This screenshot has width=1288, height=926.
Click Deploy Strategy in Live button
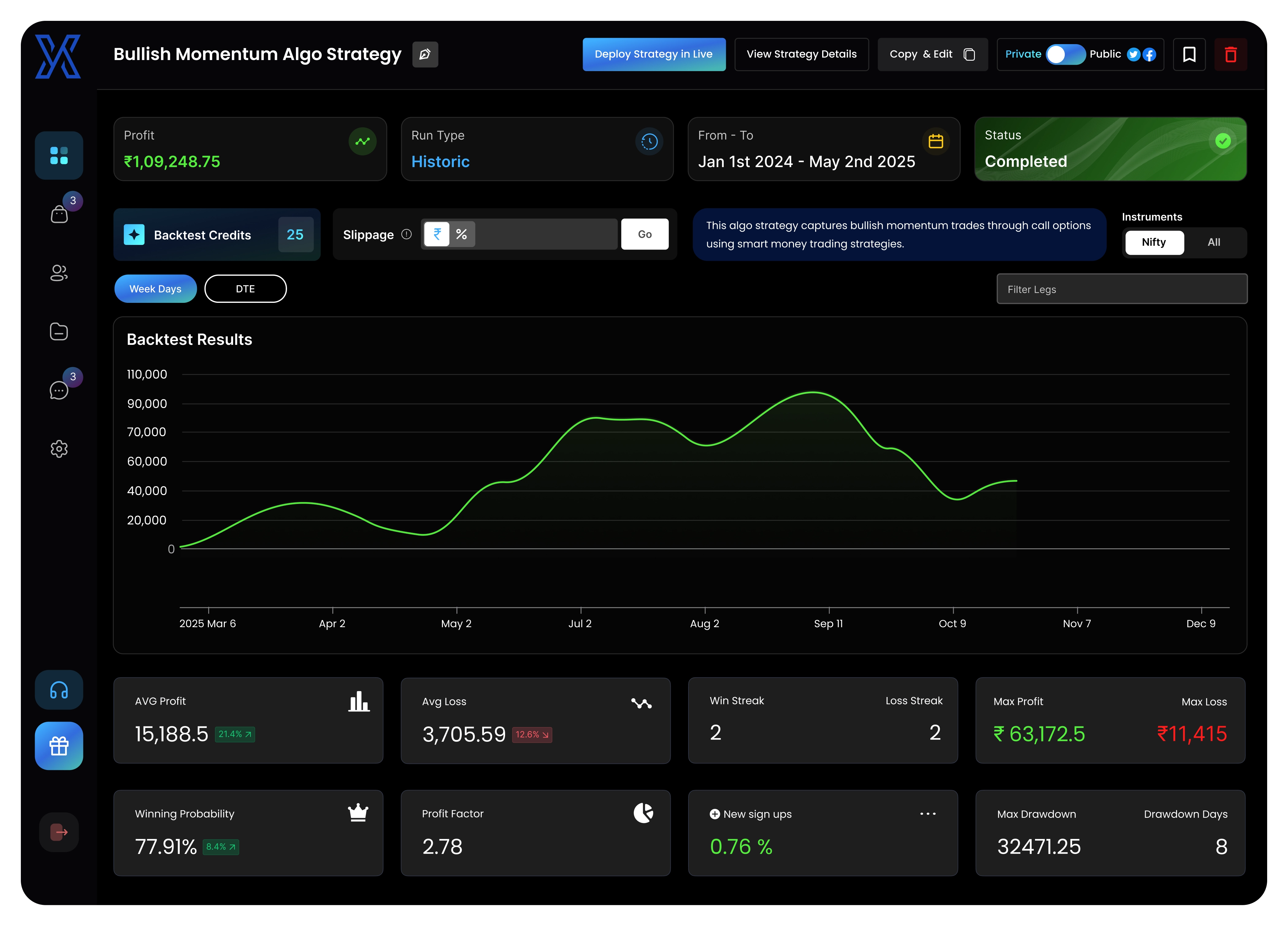click(x=654, y=55)
